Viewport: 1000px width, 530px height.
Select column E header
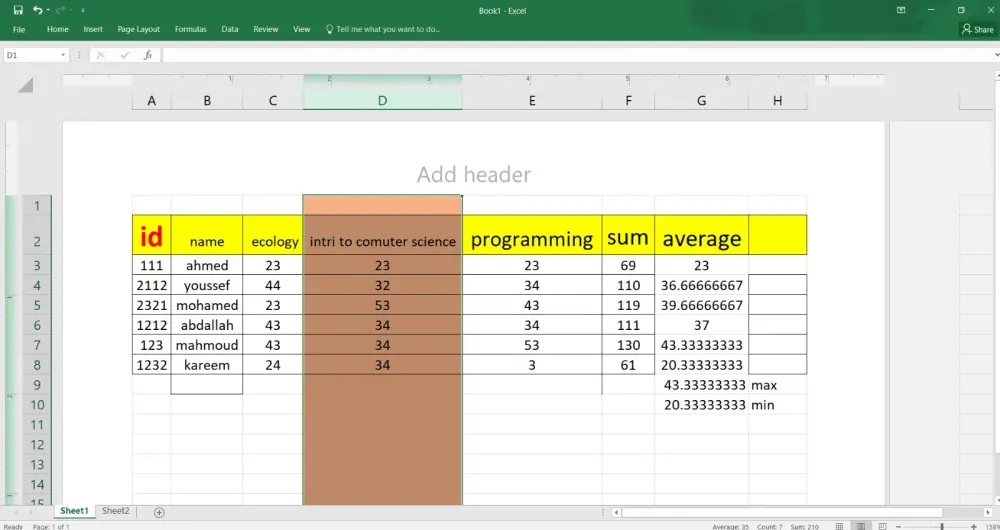(532, 101)
